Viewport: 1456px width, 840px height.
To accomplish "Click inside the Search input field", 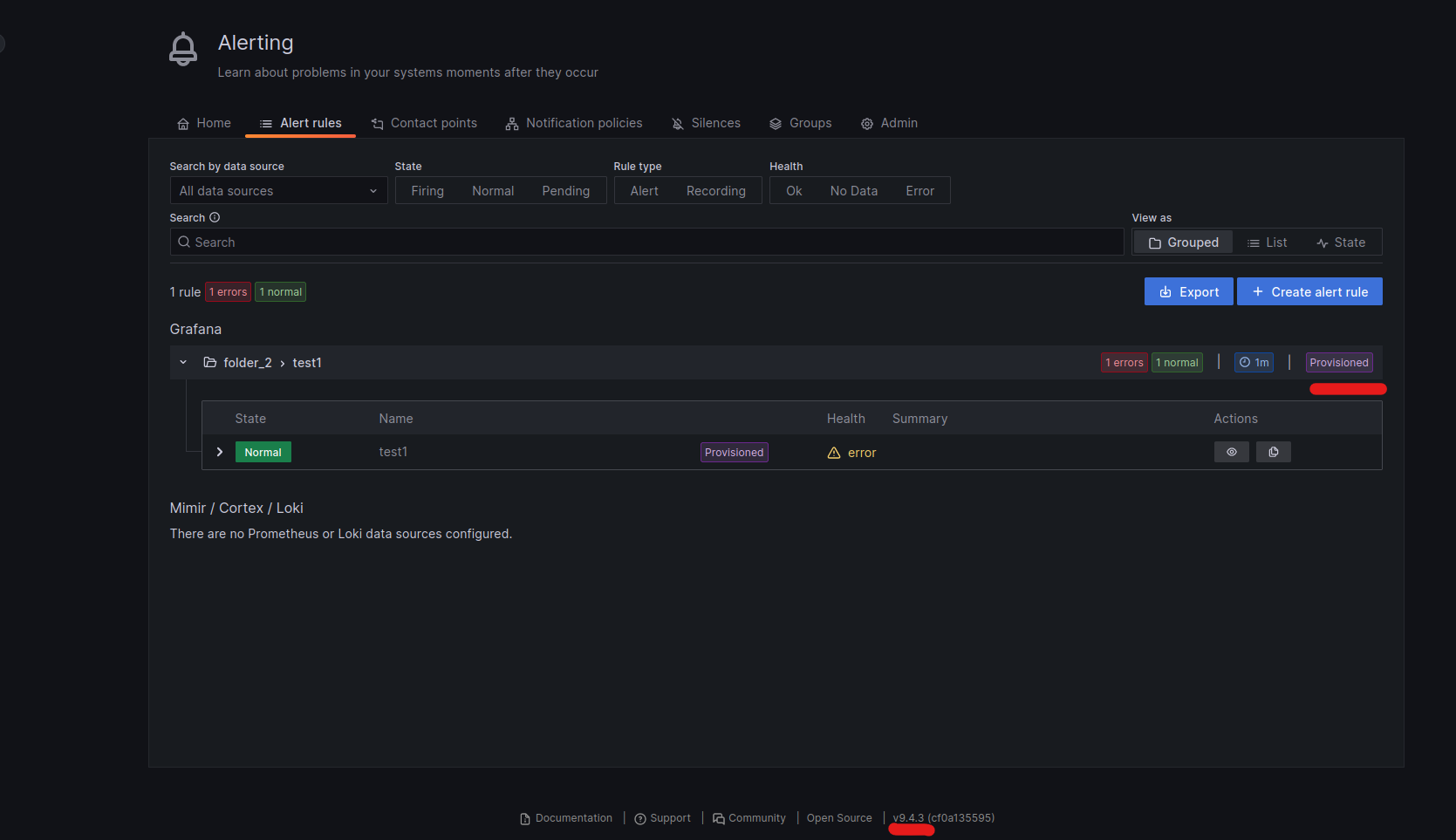I will (x=646, y=242).
